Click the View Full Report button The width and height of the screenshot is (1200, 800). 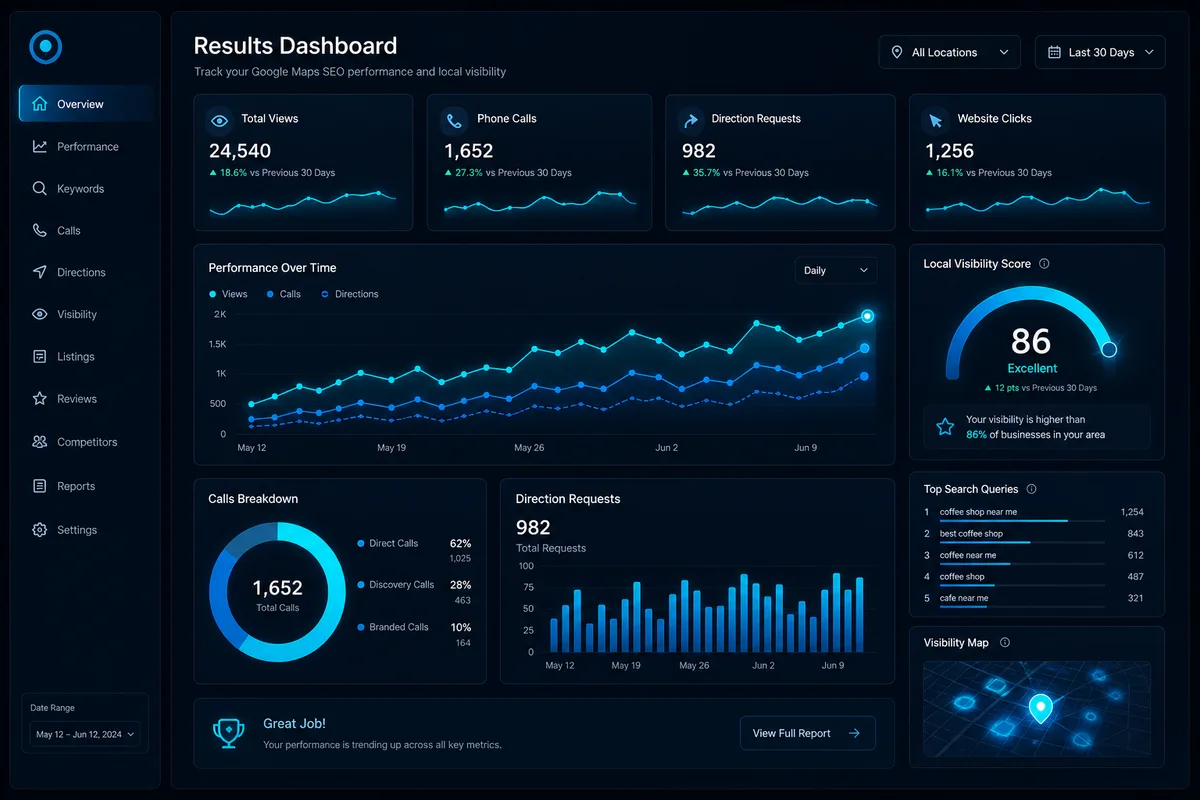[x=807, y=733]
